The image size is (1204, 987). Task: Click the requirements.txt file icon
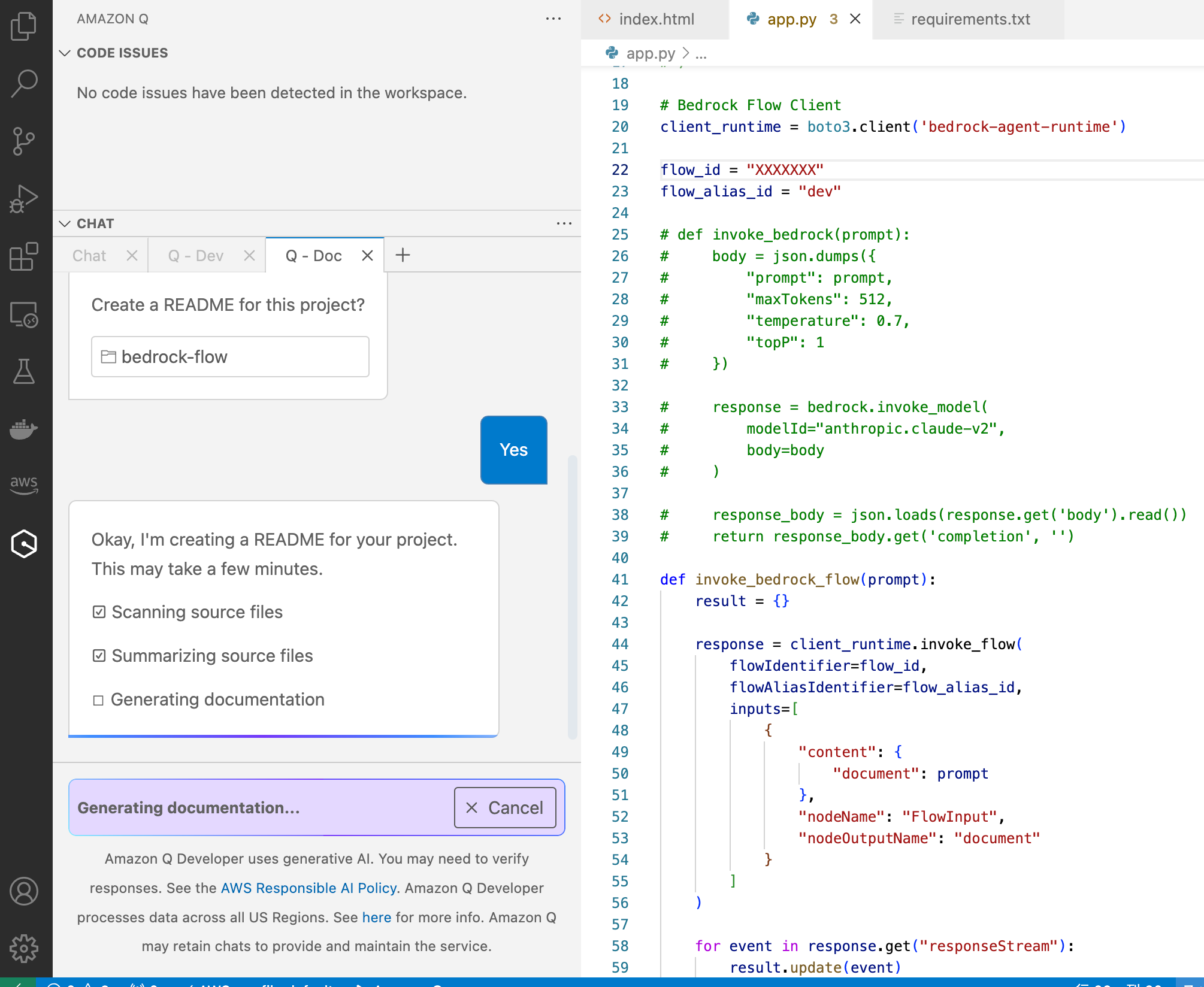click(x=898, y=19)
